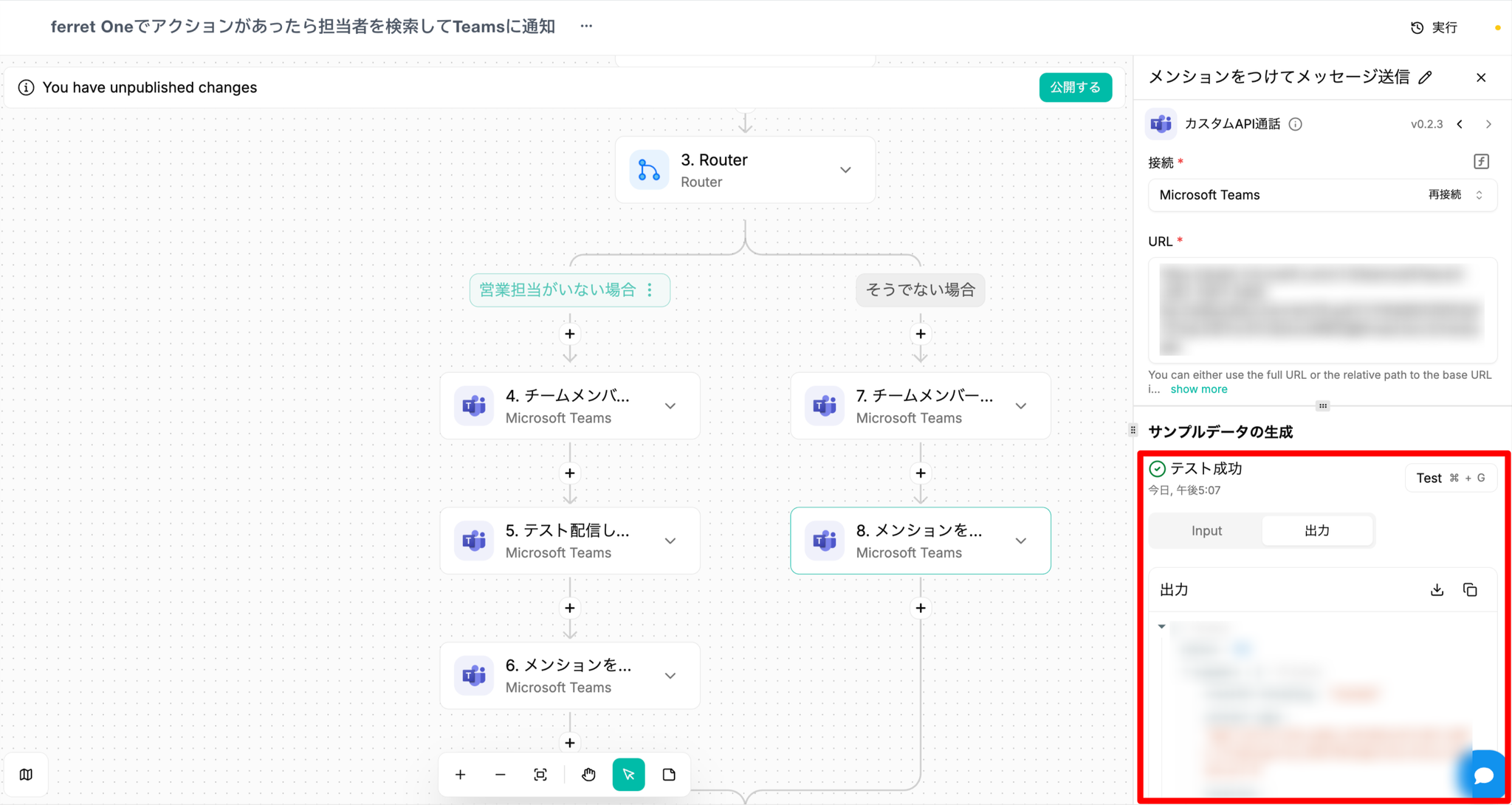This screenshot has height=805, width=1512.
Task: Expand step 8 メンションを chevron
Action: tap(1021, 541)
